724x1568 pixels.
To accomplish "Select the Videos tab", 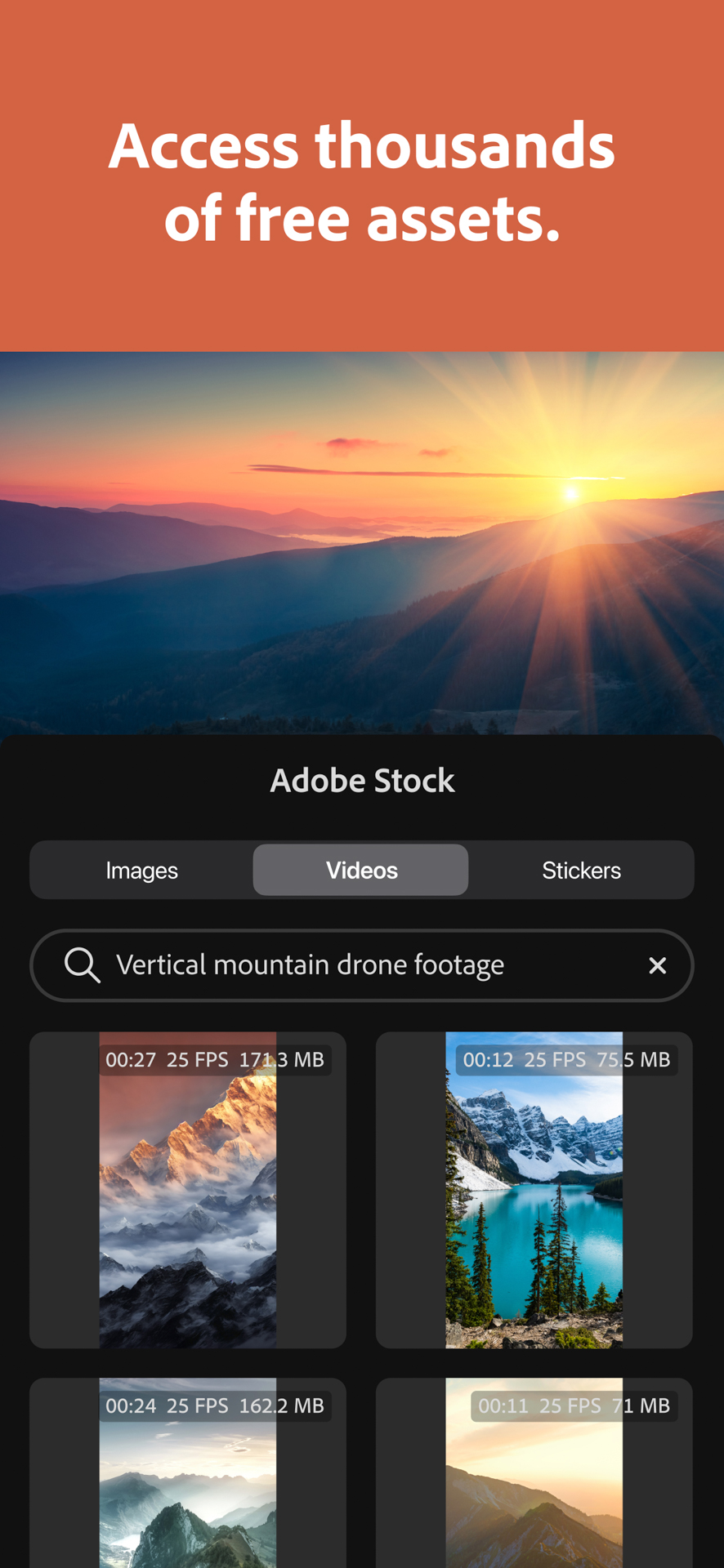I will tap(361, 871).
